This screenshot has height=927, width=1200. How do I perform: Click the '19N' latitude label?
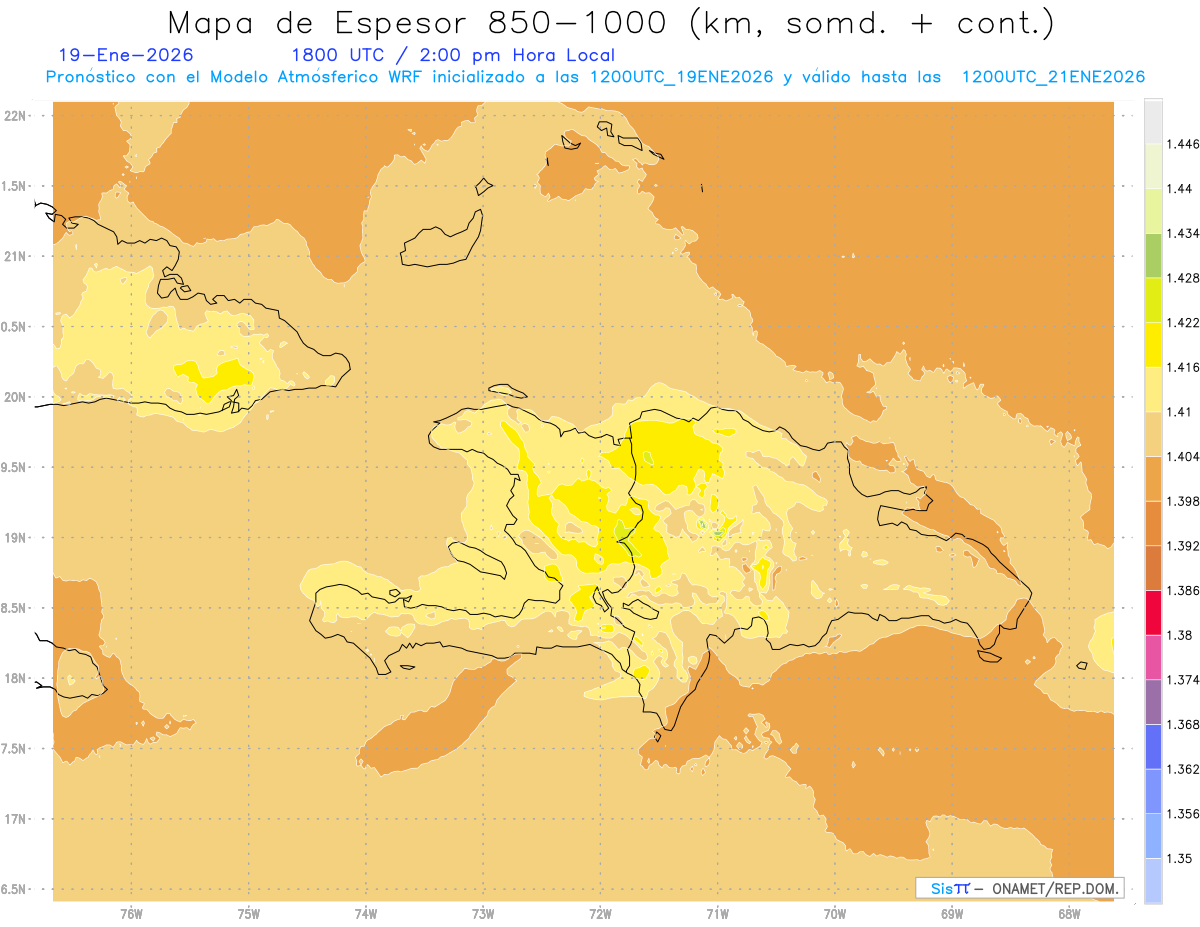click(15, 538)
